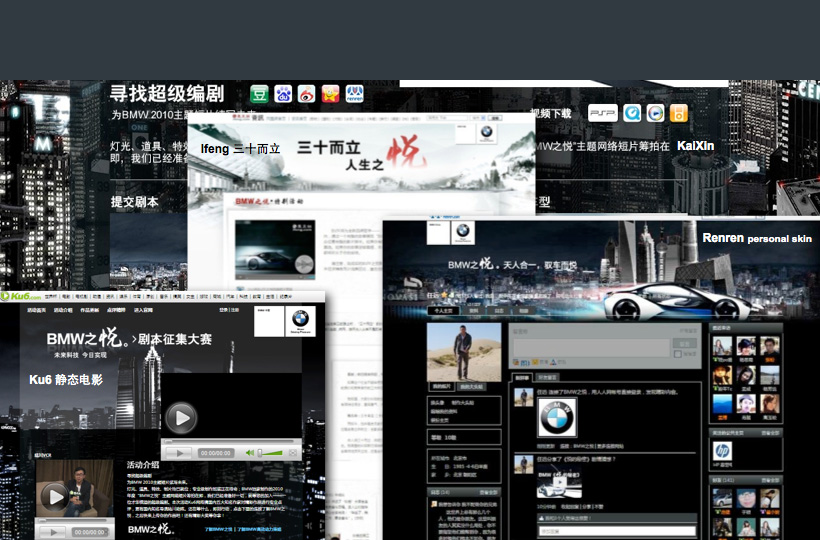820x540 pixels.
Task: Choose QuickTime video download format
Action: point(632,113)
